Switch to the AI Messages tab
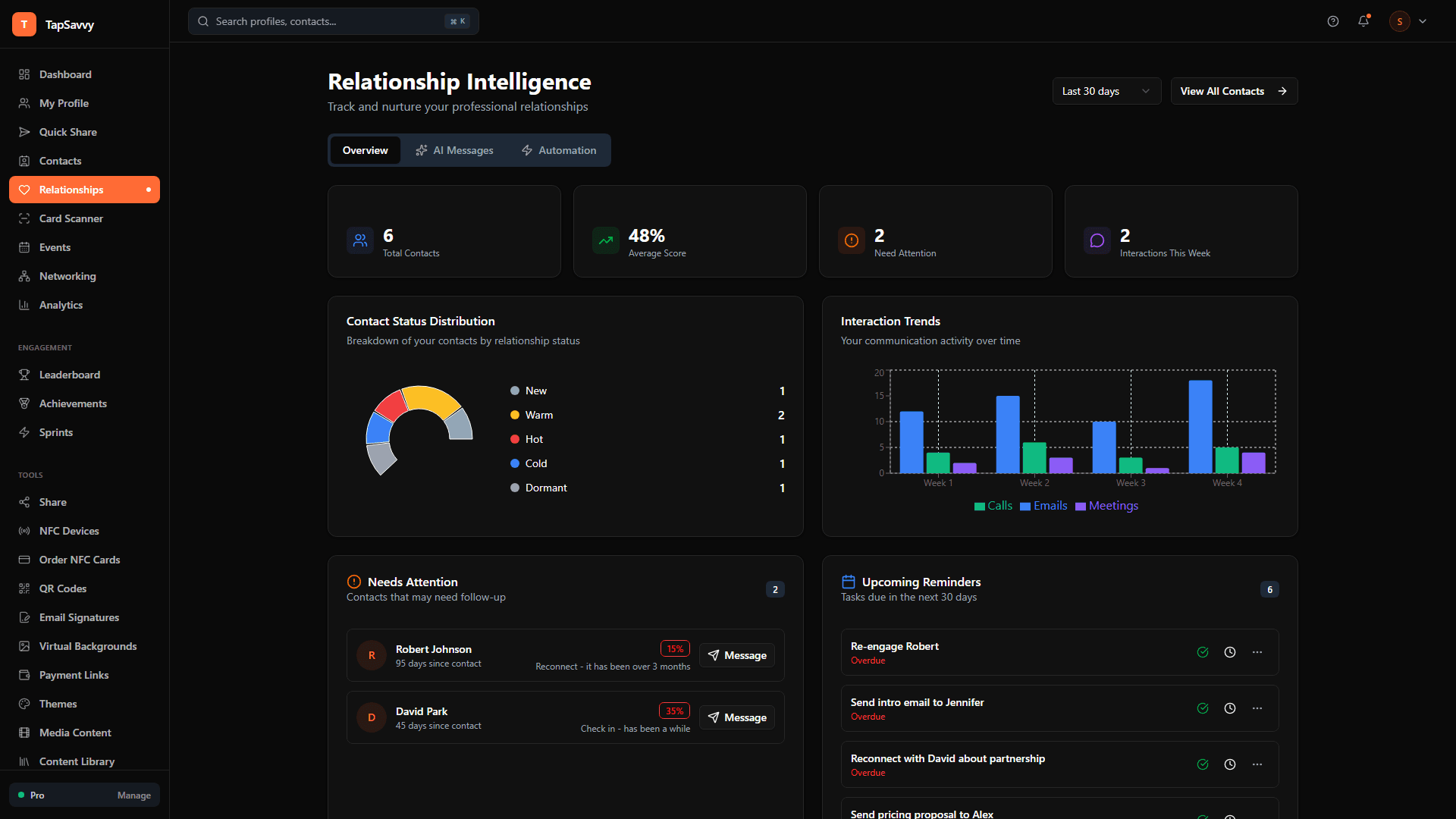Screen dimensions: 1456x819 (x=453, y=150)
